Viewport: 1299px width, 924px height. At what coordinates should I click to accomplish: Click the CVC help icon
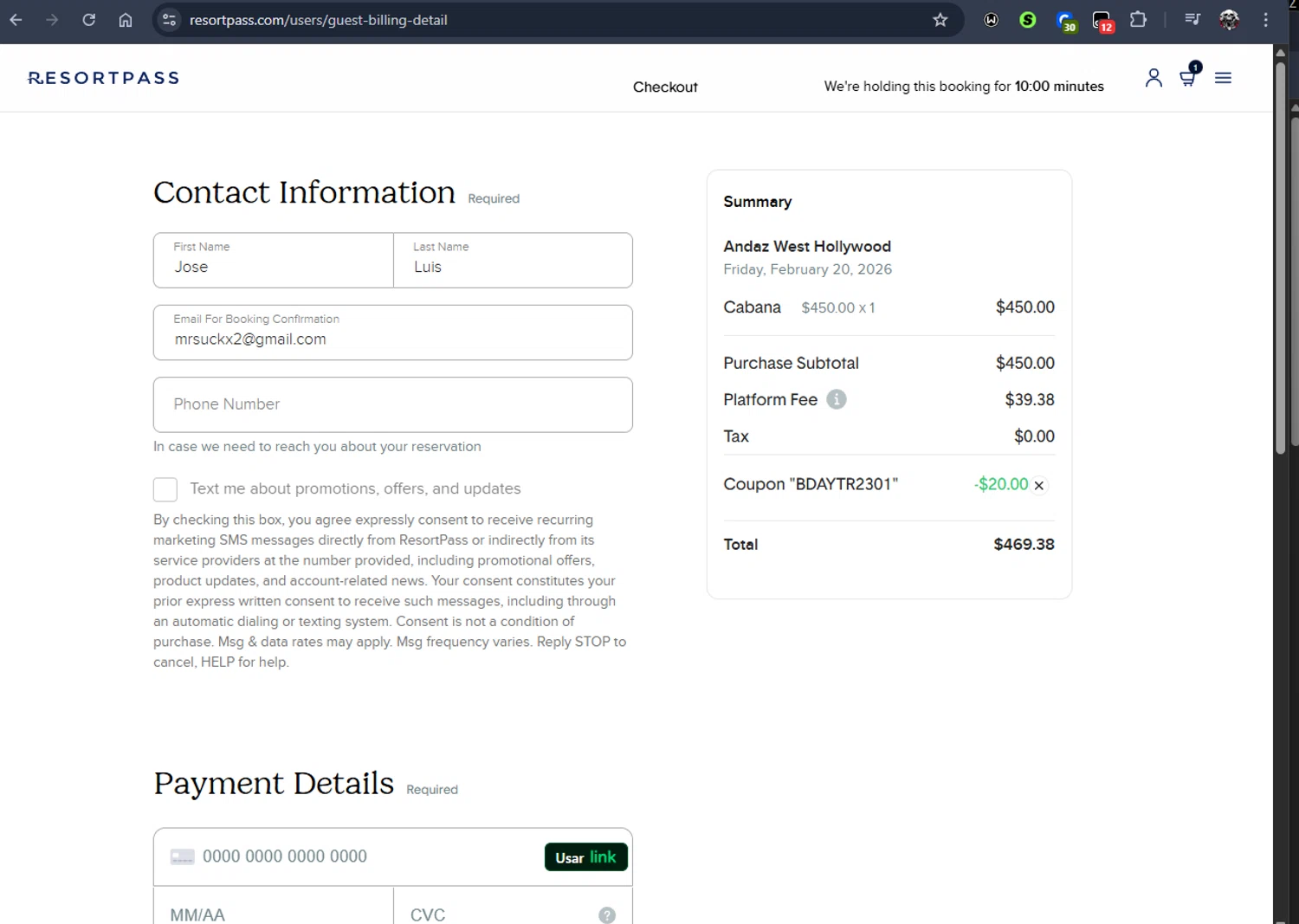tap(607, 914)
